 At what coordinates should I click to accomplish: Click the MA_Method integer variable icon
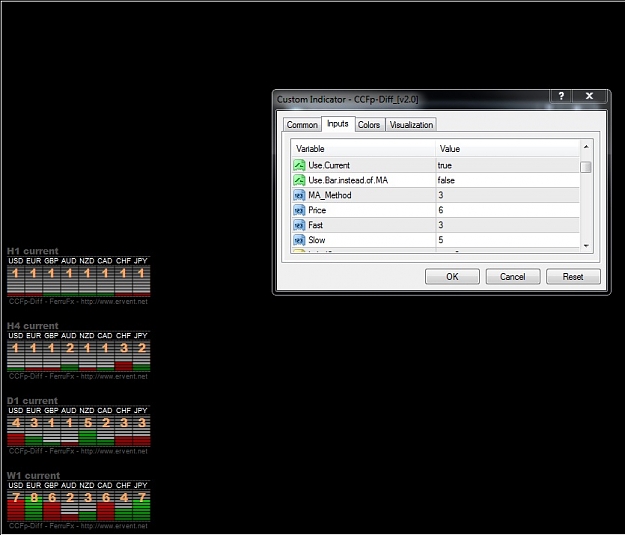tap(299, 195)
